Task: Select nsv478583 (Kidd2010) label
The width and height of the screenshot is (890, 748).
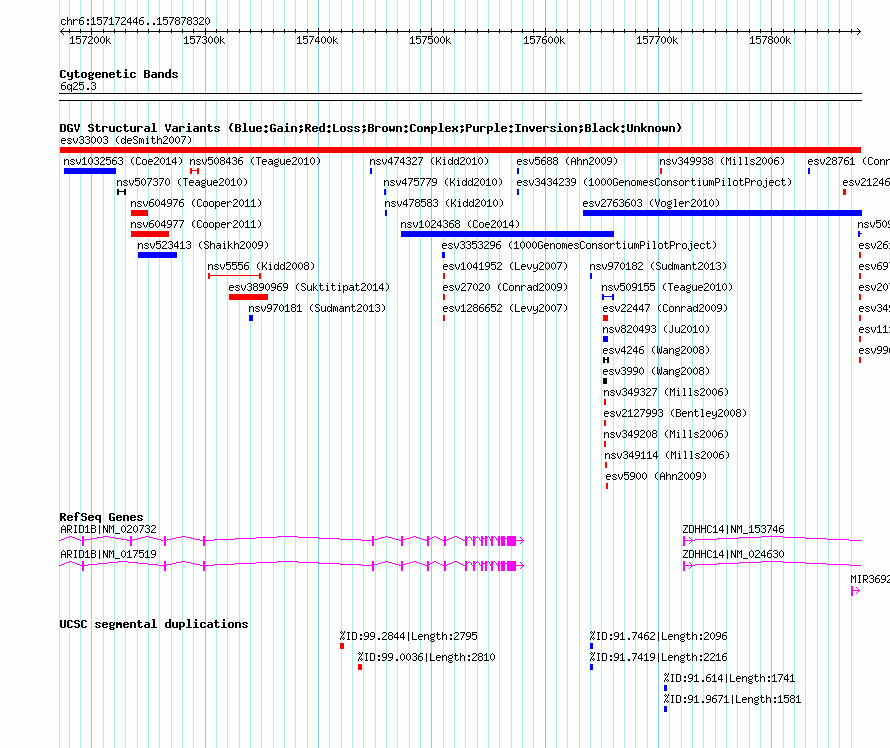Action: pyautogui.click(x=444, y=203)
